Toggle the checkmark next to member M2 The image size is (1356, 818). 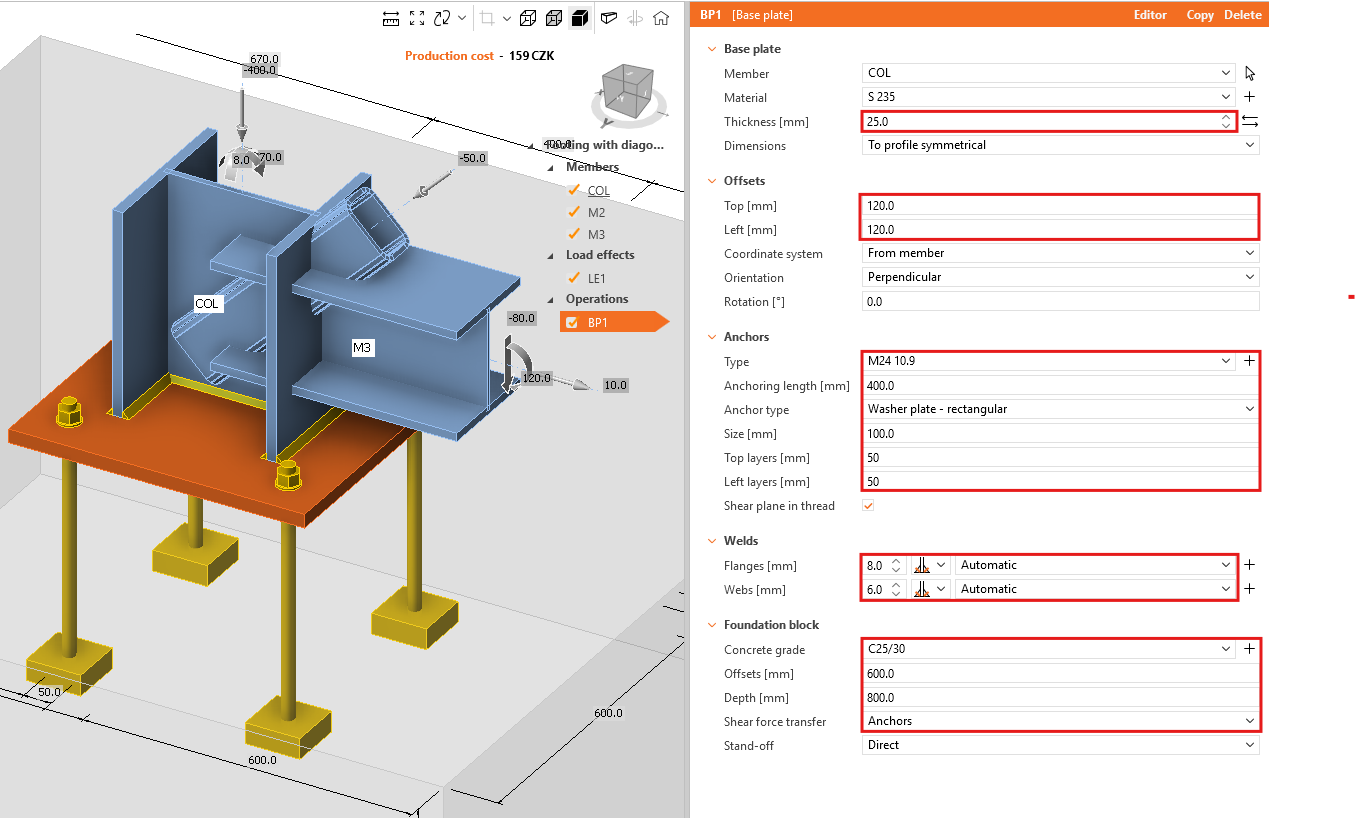[x=573, y=212]
